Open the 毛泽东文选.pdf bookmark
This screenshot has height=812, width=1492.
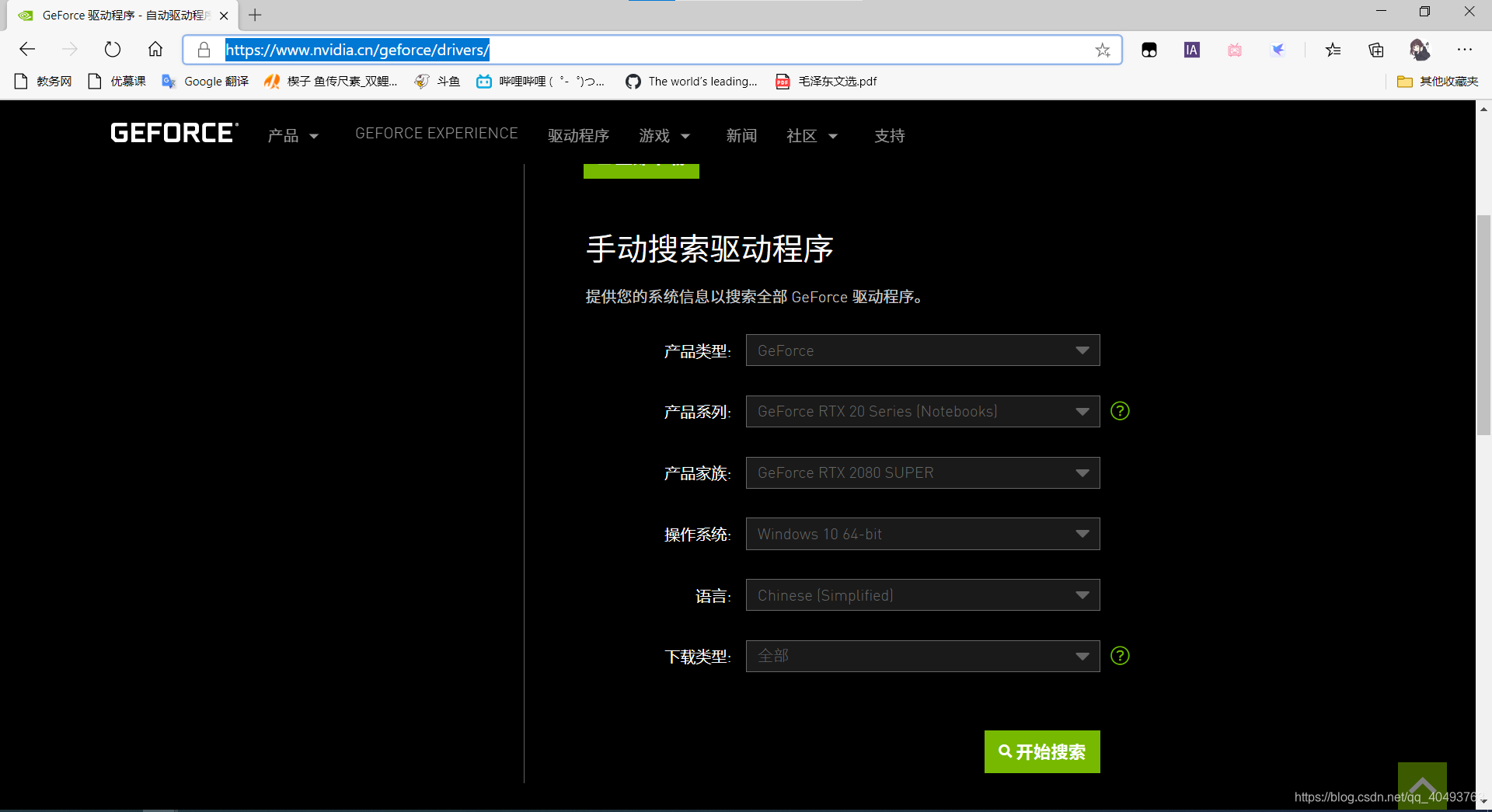(826, 82)
